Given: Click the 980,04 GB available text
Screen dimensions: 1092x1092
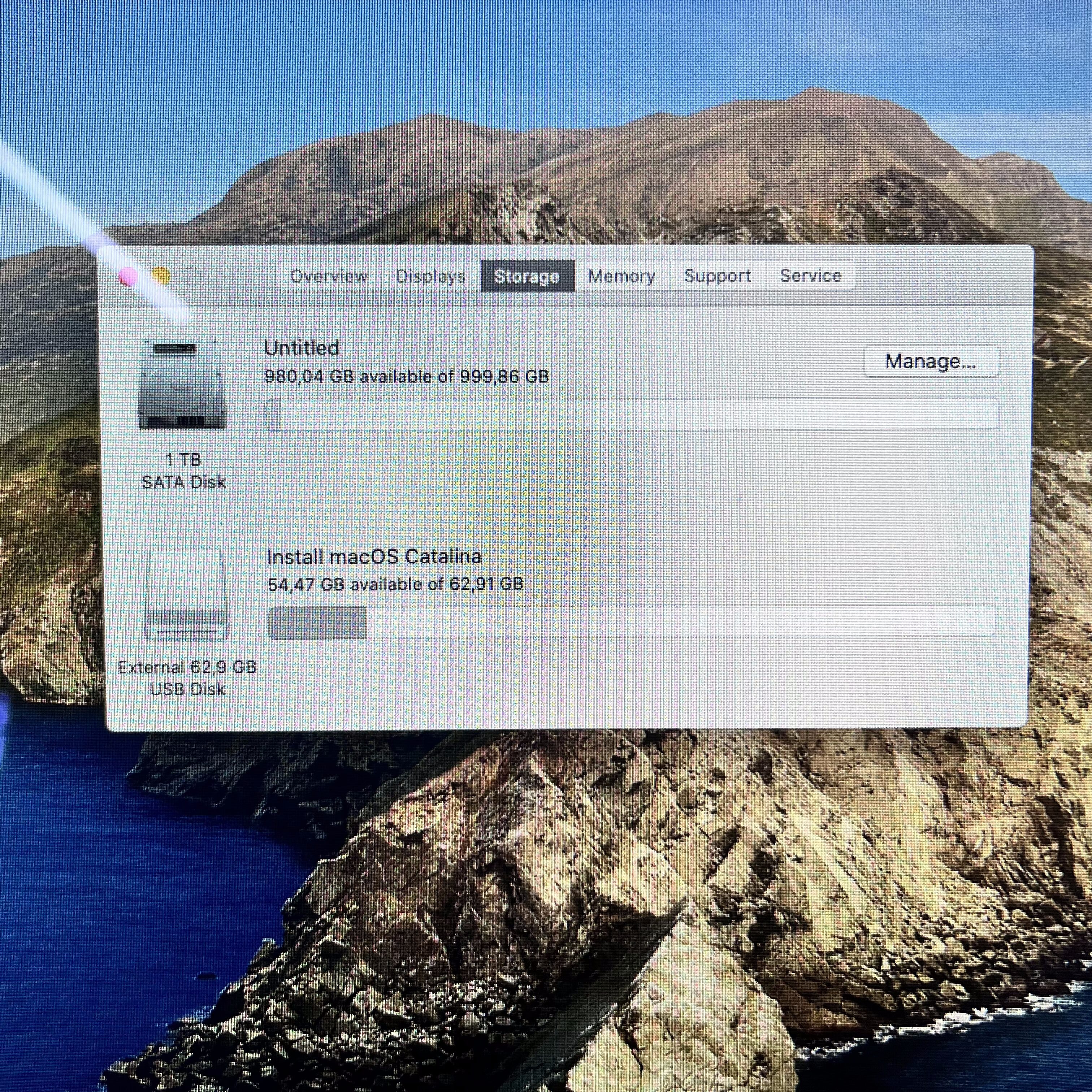Looking at the screenshot, I should 406,376.
